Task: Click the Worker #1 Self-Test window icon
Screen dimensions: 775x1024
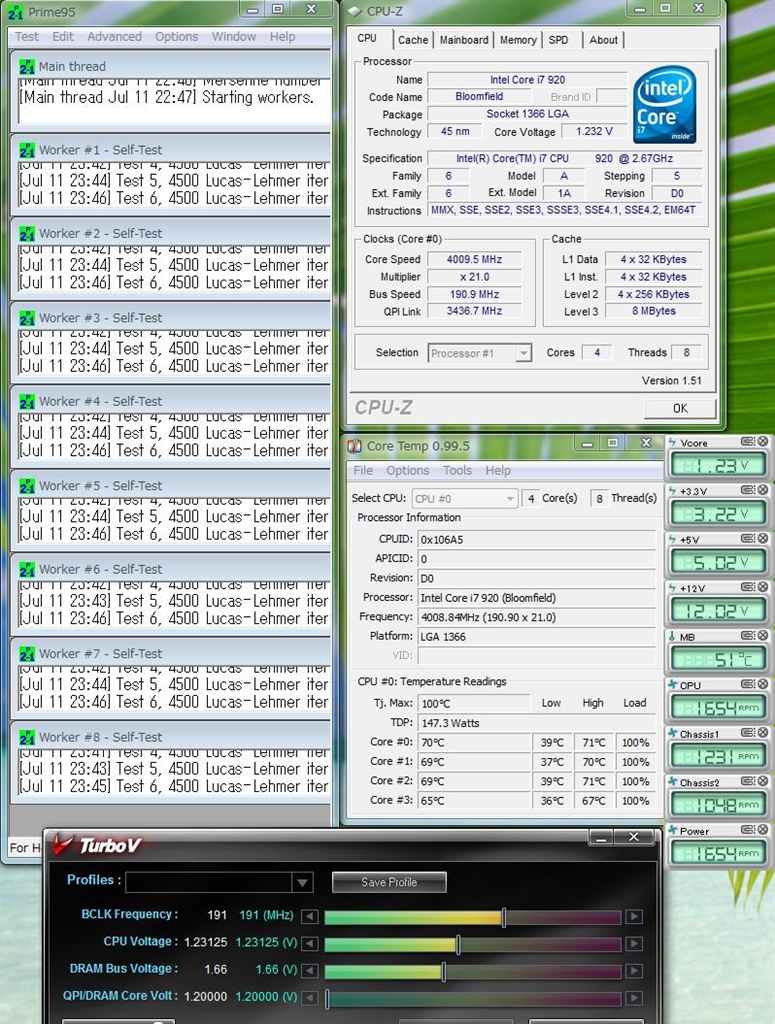Action: tap(27, 150)
